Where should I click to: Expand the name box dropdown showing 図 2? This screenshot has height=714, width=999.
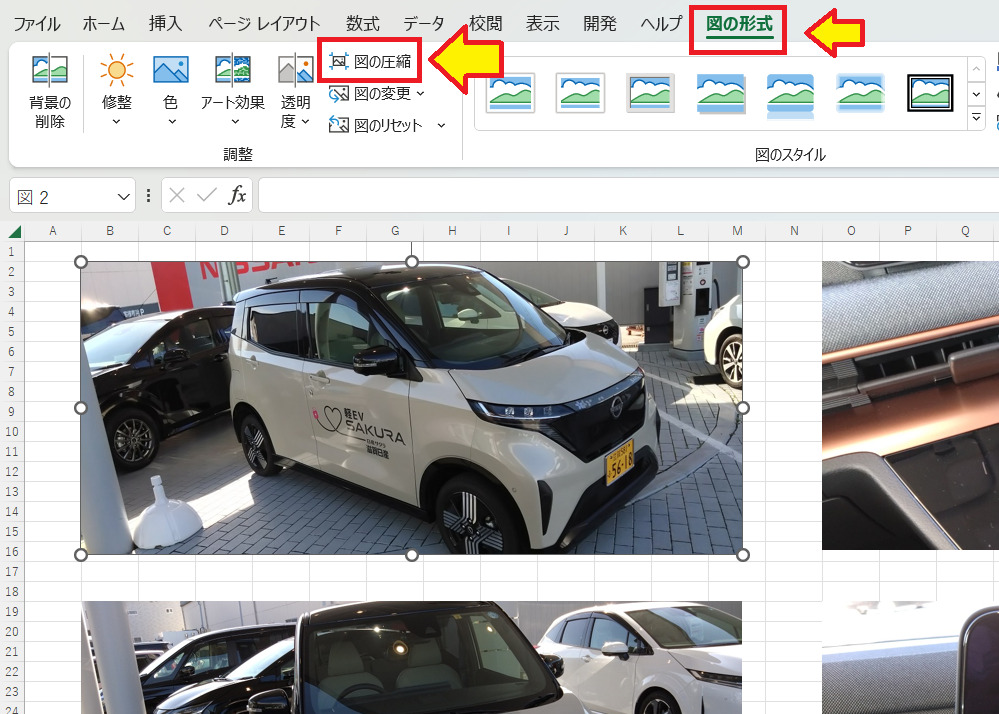coord(124,197)
